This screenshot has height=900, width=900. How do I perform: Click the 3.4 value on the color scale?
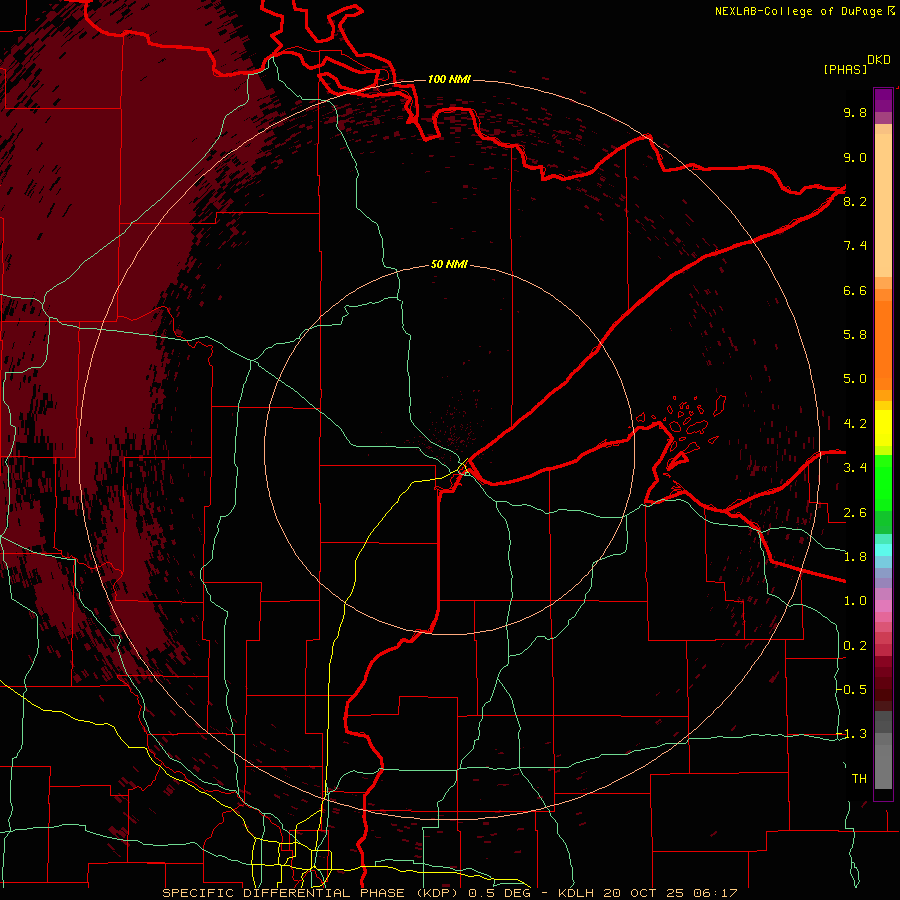click(855, 468)
